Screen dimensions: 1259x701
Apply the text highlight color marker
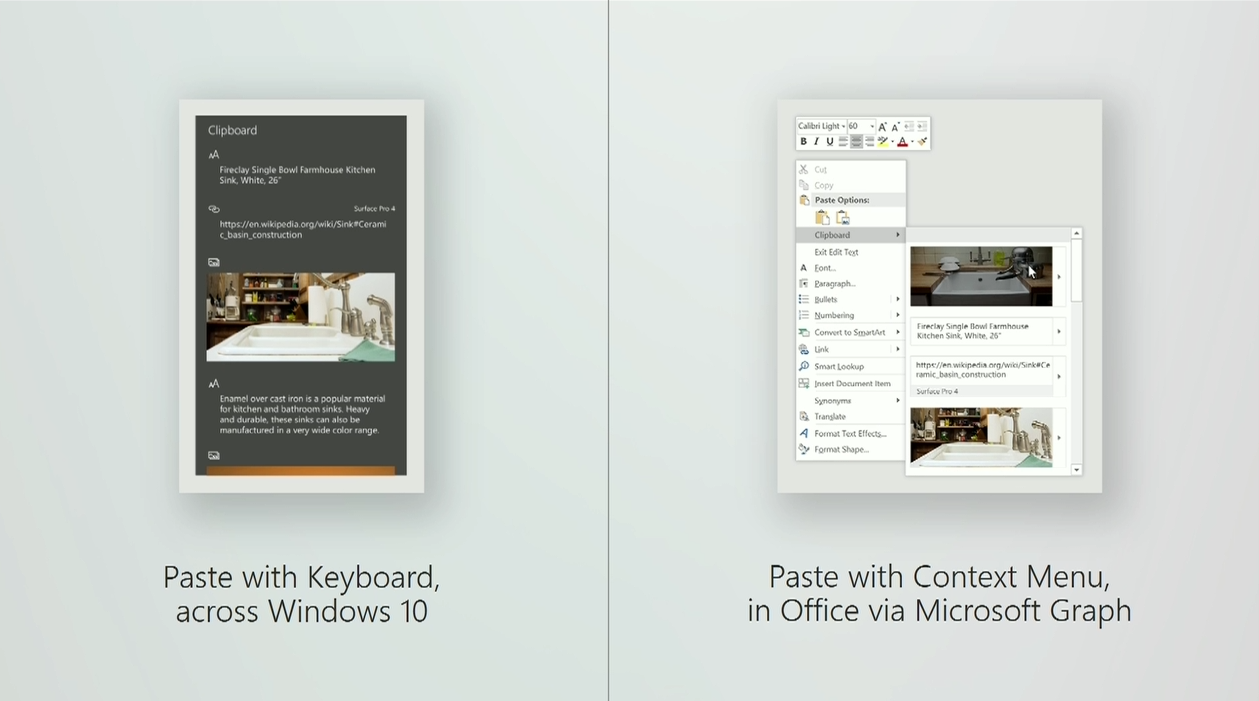tap(883, 142)
